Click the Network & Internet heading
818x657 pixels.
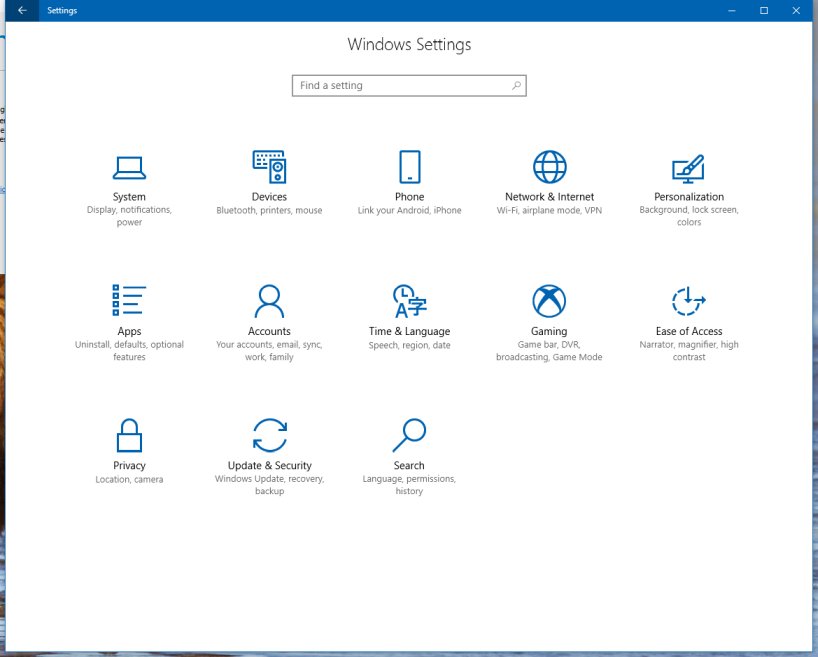549,197
